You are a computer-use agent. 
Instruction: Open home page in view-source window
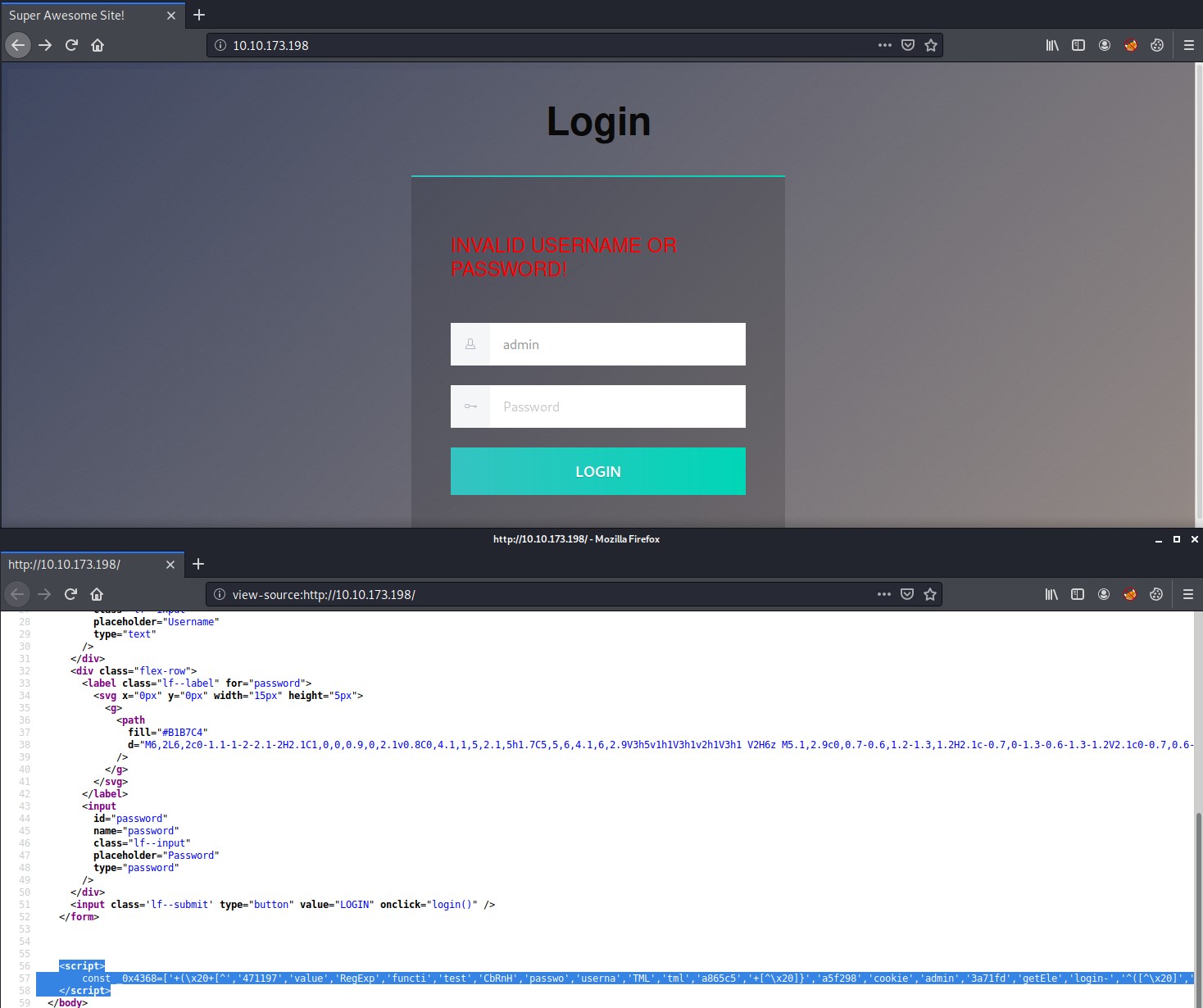(x=97, y=594)
